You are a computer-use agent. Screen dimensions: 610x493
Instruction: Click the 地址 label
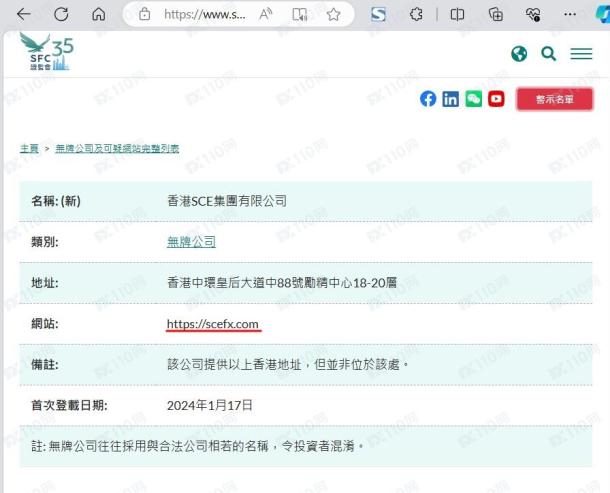[x=45, y=282]
